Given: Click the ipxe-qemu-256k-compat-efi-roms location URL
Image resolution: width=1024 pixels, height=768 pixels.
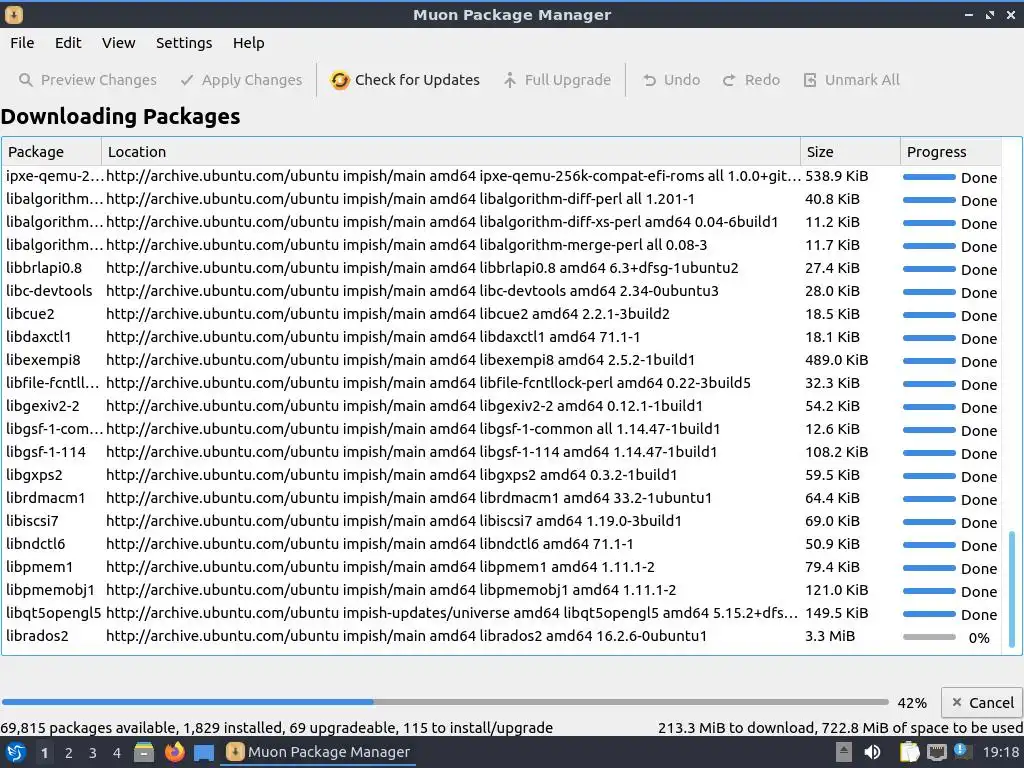Looking at the screenshot, I should [x=453, y=176].
